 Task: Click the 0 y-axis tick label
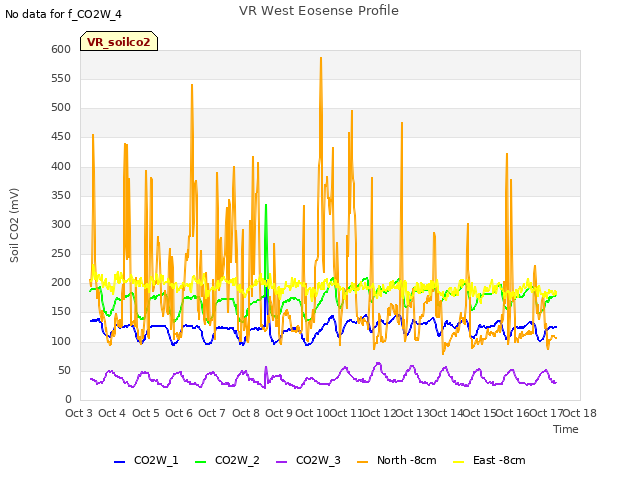click(x=68, y=400)
